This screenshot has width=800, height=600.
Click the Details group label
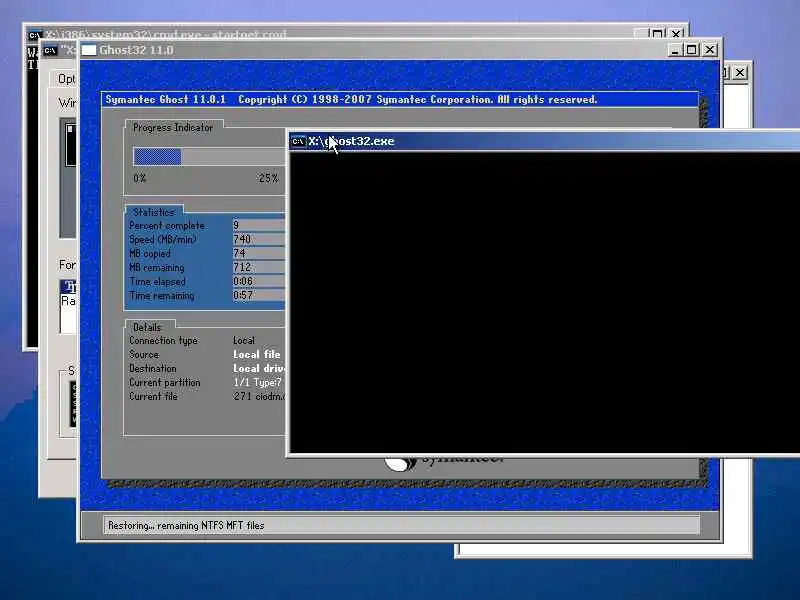147,327
